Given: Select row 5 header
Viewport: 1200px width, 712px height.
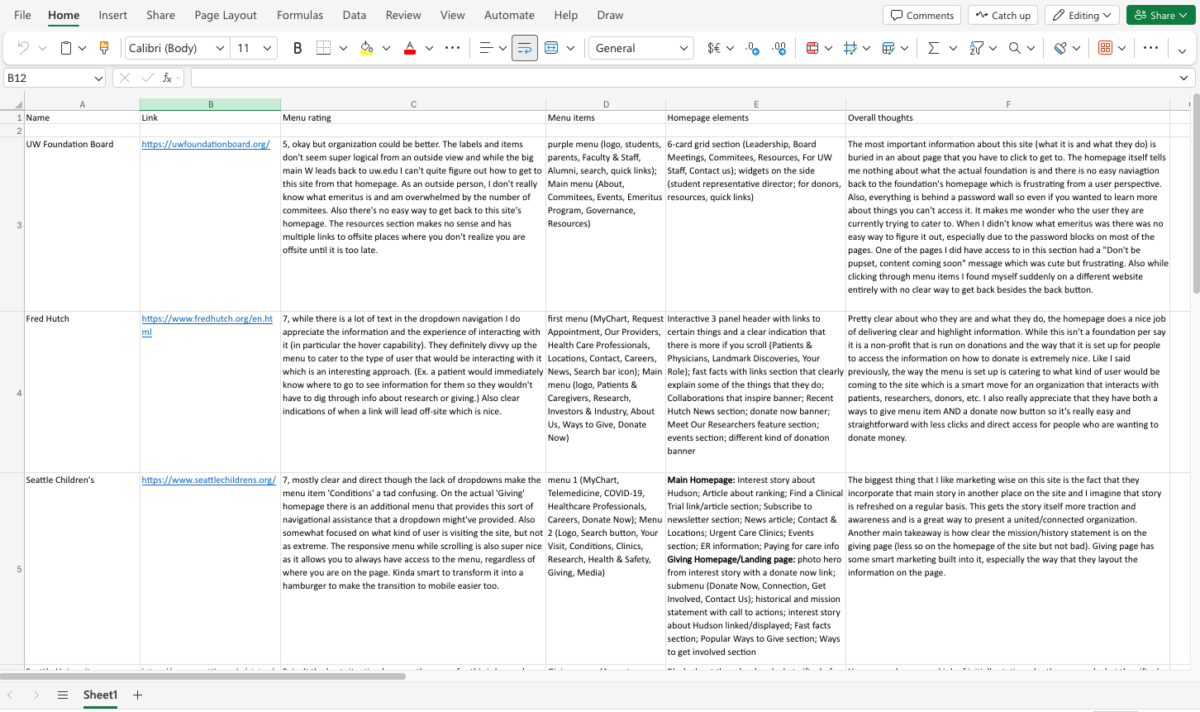Looking at the screenshot, I should tap(12, 569).
